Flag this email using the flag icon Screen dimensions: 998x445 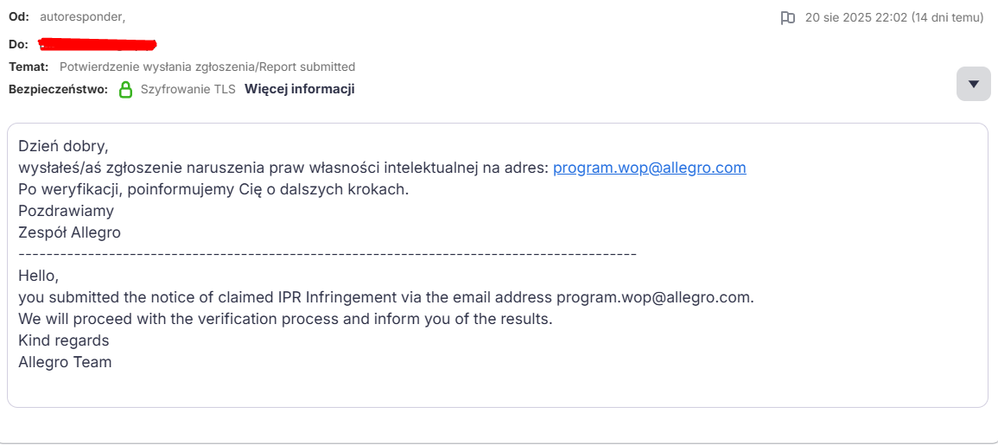pyautogui.click(x=787, y=18)
